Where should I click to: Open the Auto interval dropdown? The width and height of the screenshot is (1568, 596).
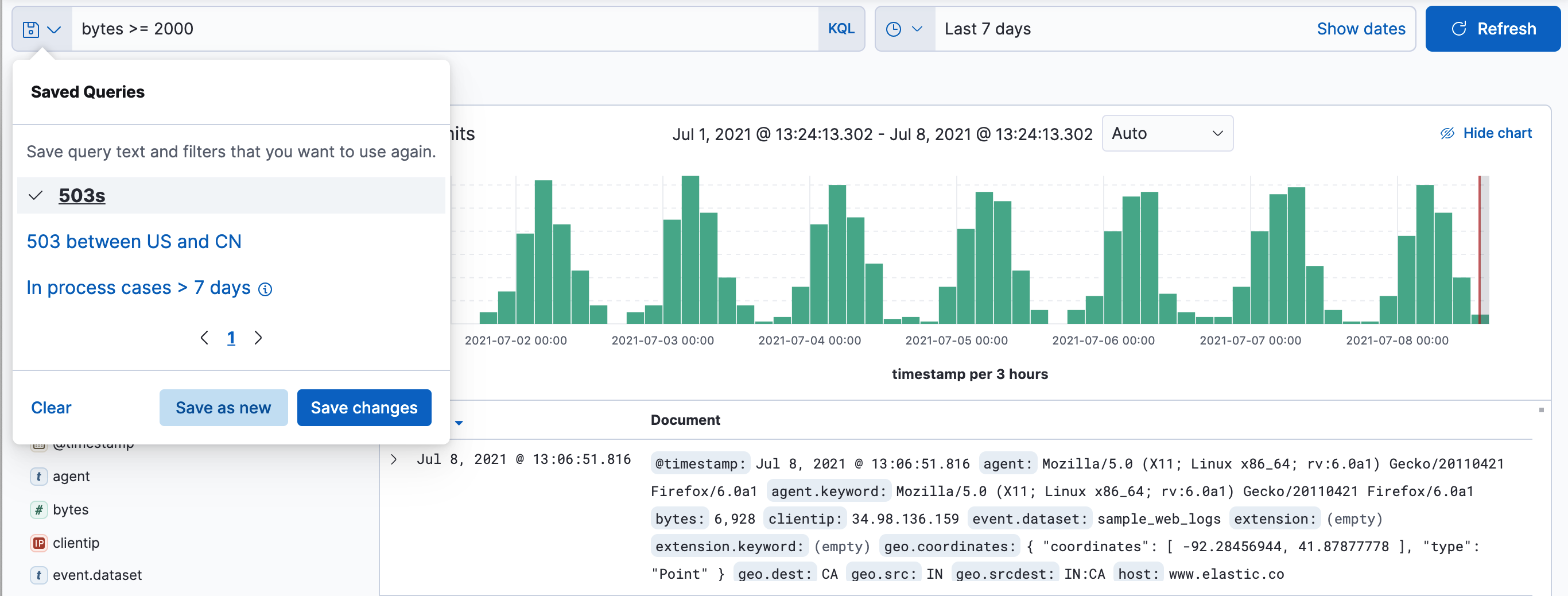[1167, 133]
